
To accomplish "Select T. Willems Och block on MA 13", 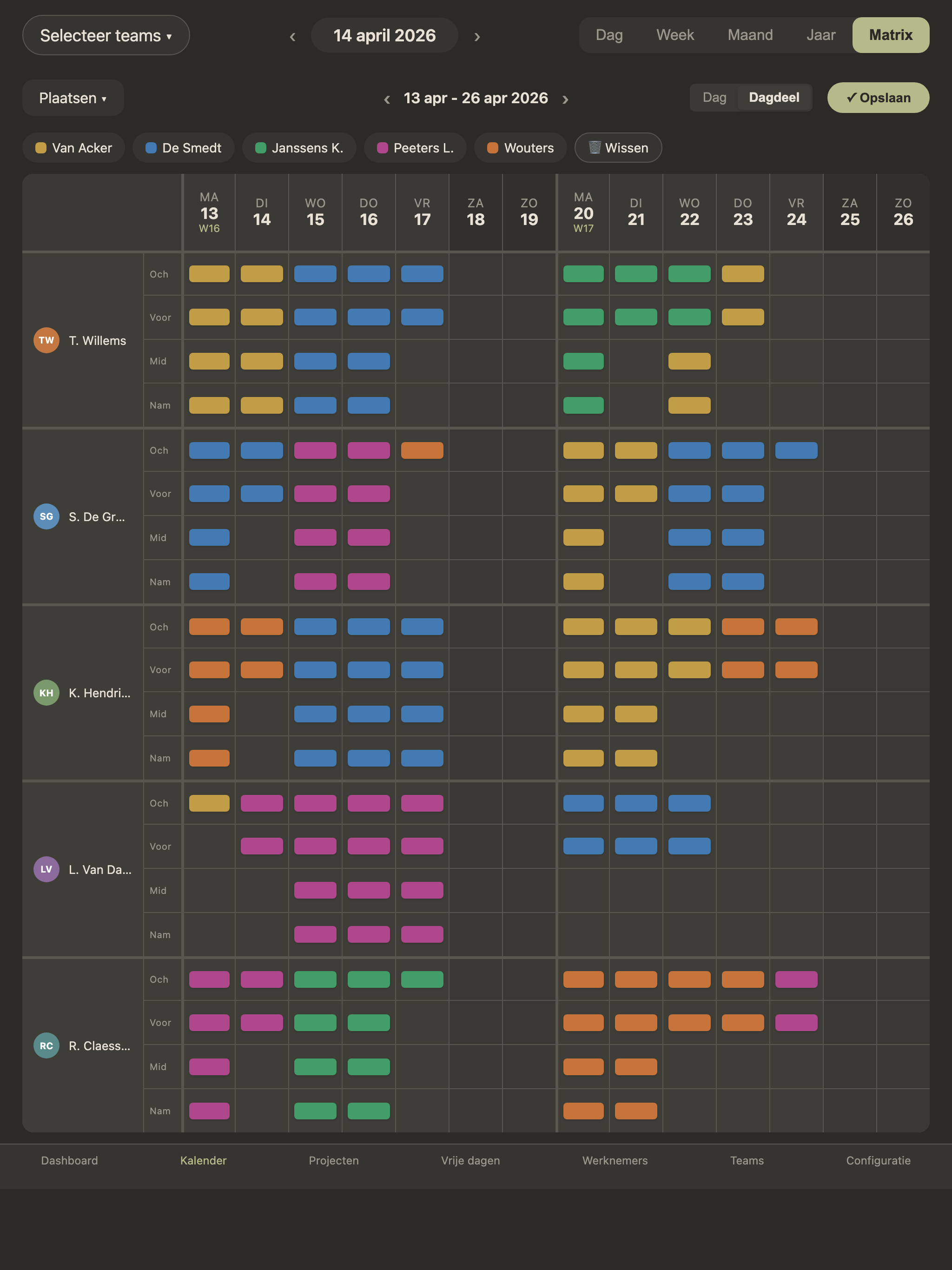I will click(209, 274).
